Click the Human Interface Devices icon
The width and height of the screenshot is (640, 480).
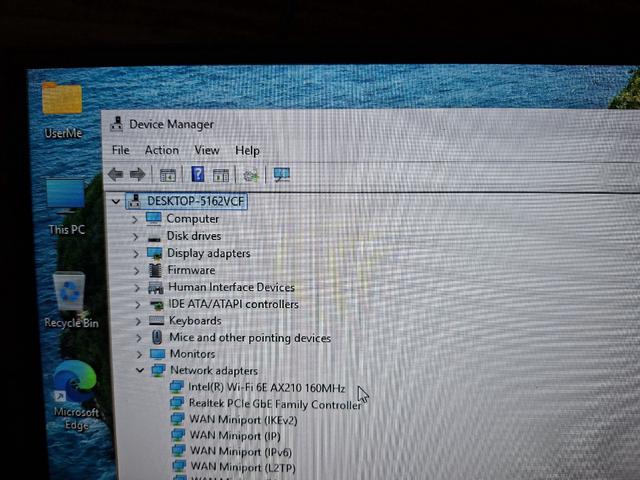tap(156, 287)
